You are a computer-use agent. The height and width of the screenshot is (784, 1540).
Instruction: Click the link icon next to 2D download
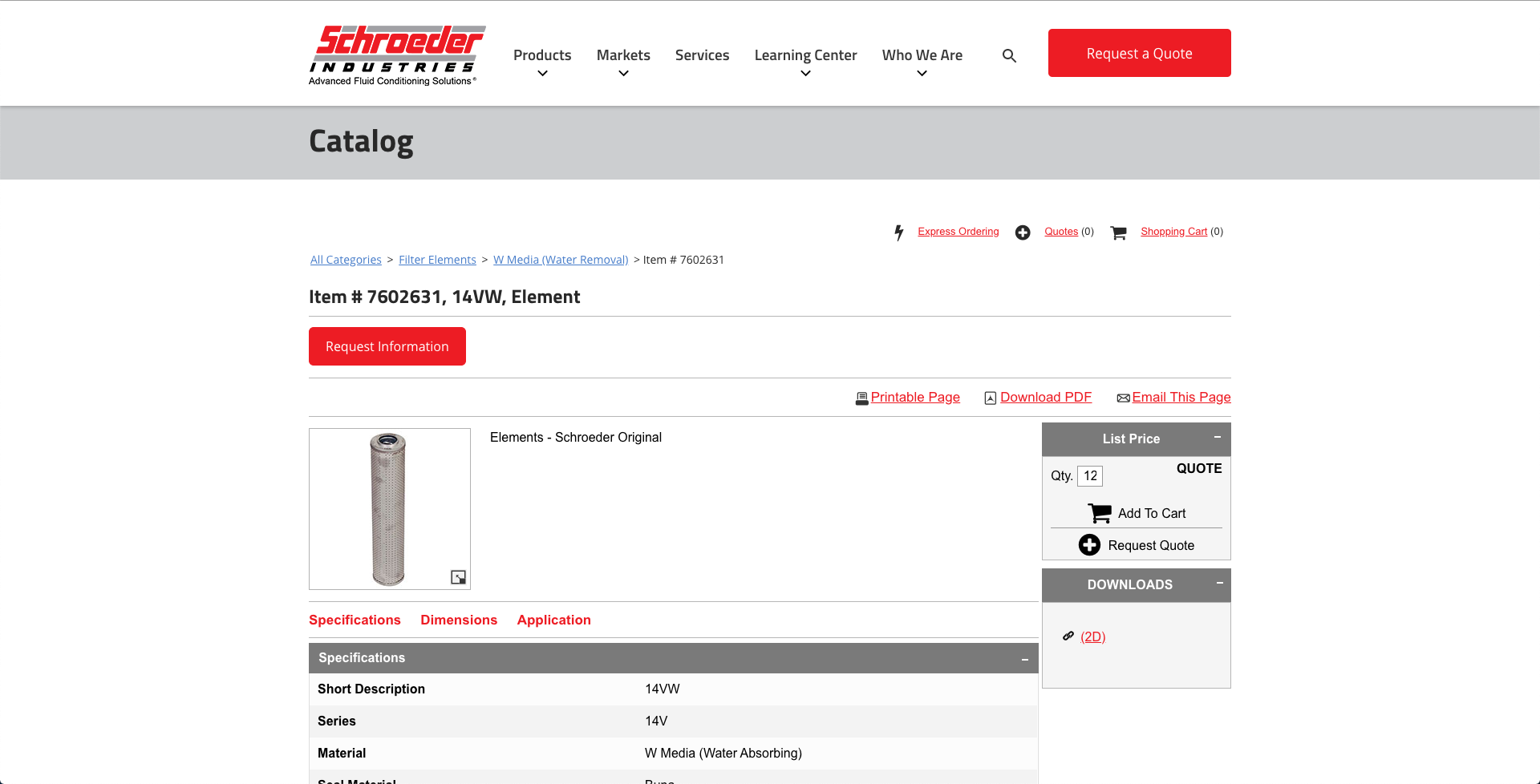coord(1068,636)
